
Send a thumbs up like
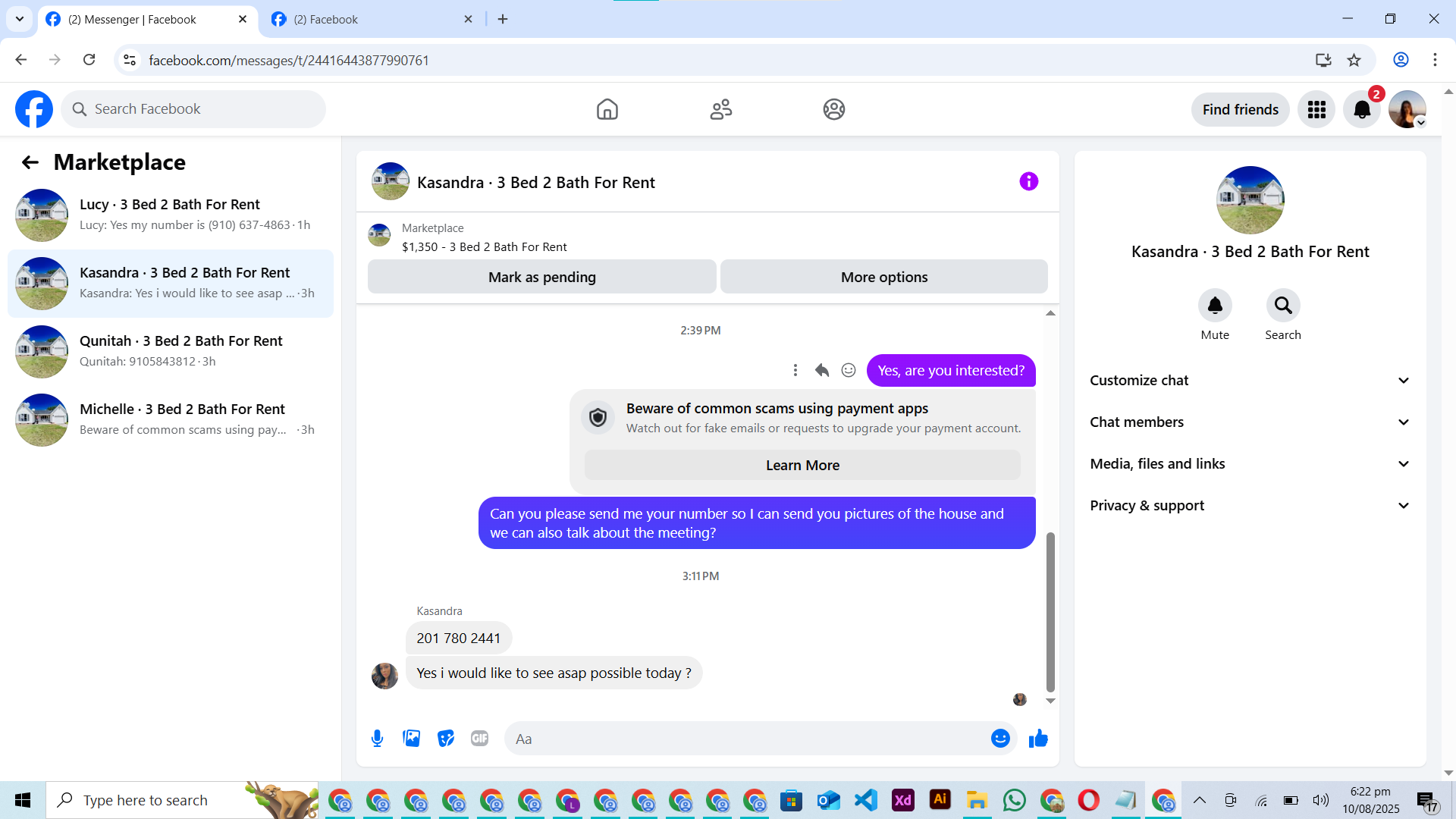coord(1038,739)
